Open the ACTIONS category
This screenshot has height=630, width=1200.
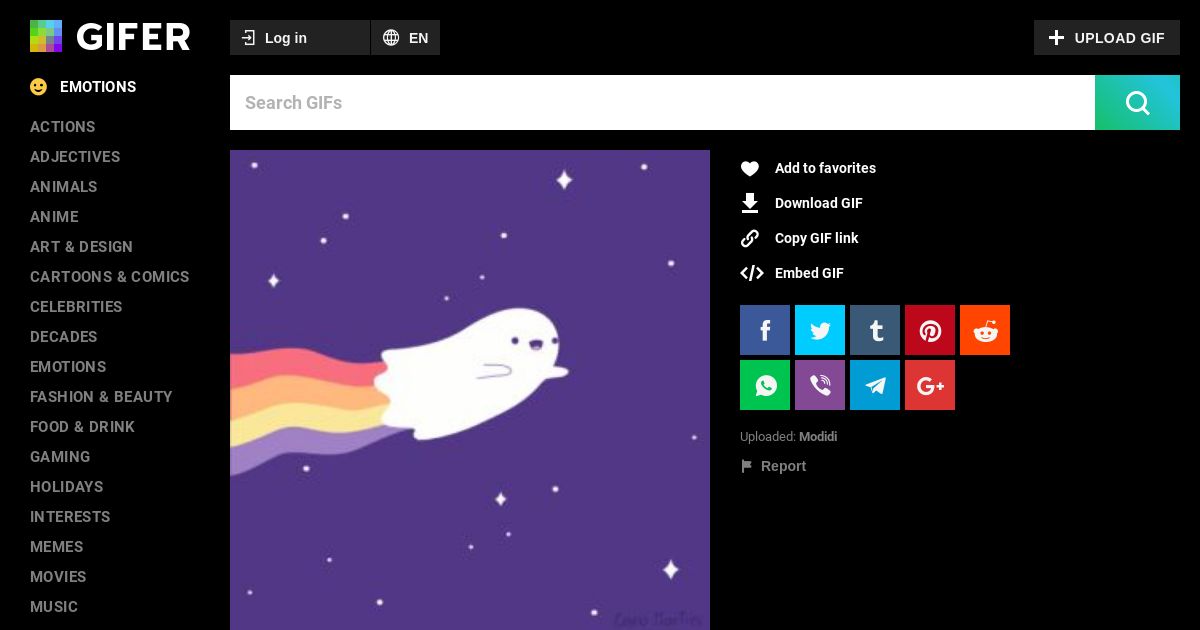[63, 127]
